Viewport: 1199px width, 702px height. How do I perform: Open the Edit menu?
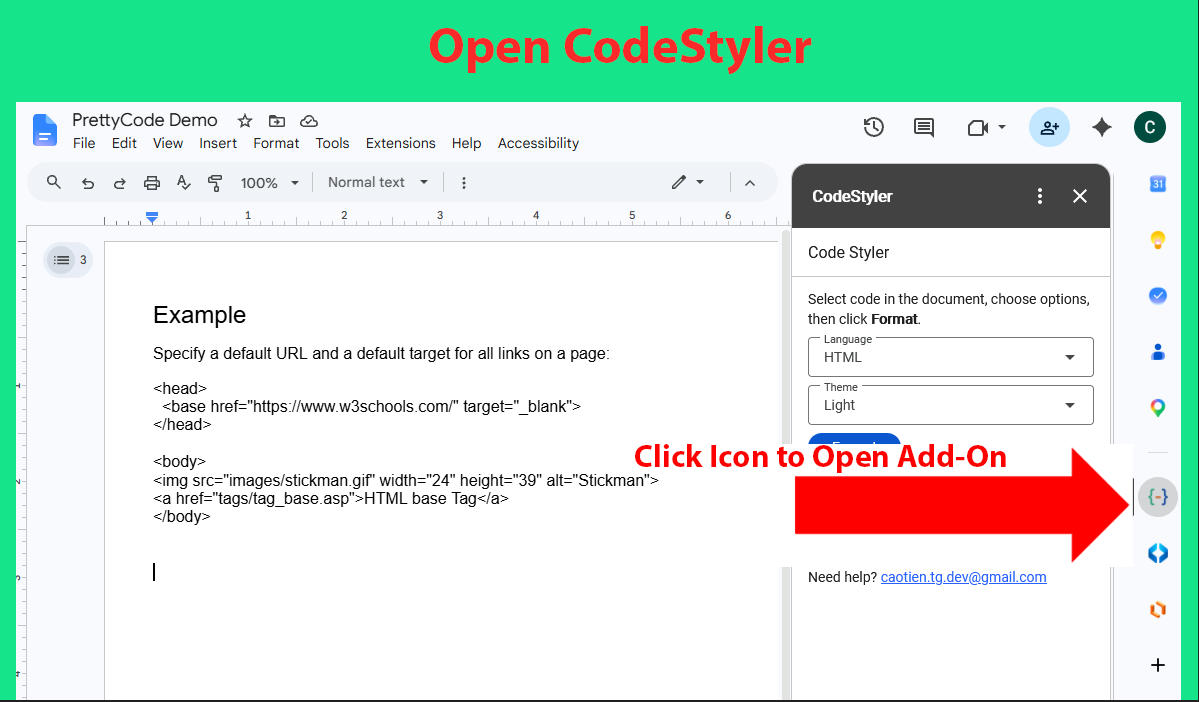(x=124, y=143)
